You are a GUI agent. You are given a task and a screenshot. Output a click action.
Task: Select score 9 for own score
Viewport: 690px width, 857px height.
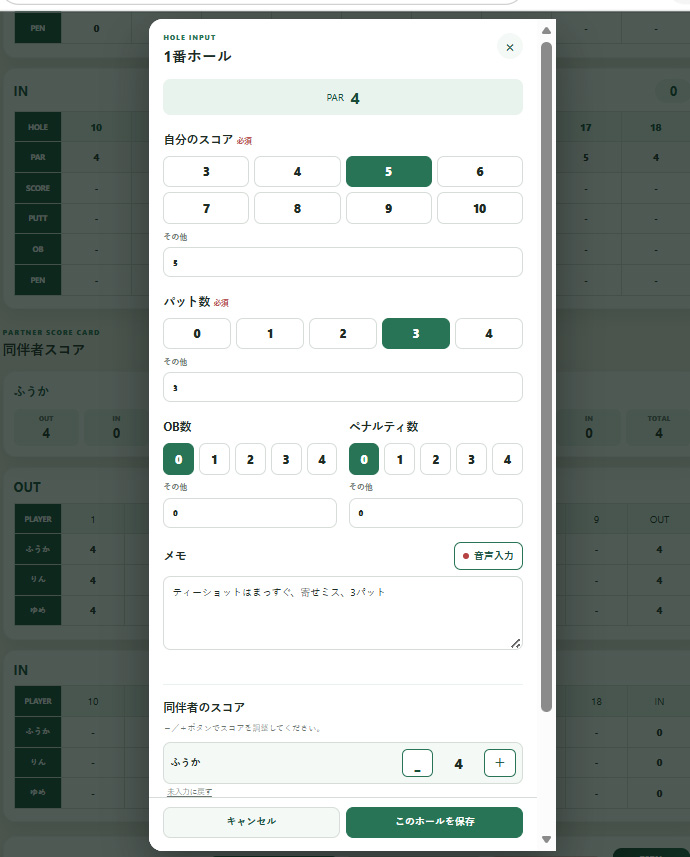click(x=389, y=208)
